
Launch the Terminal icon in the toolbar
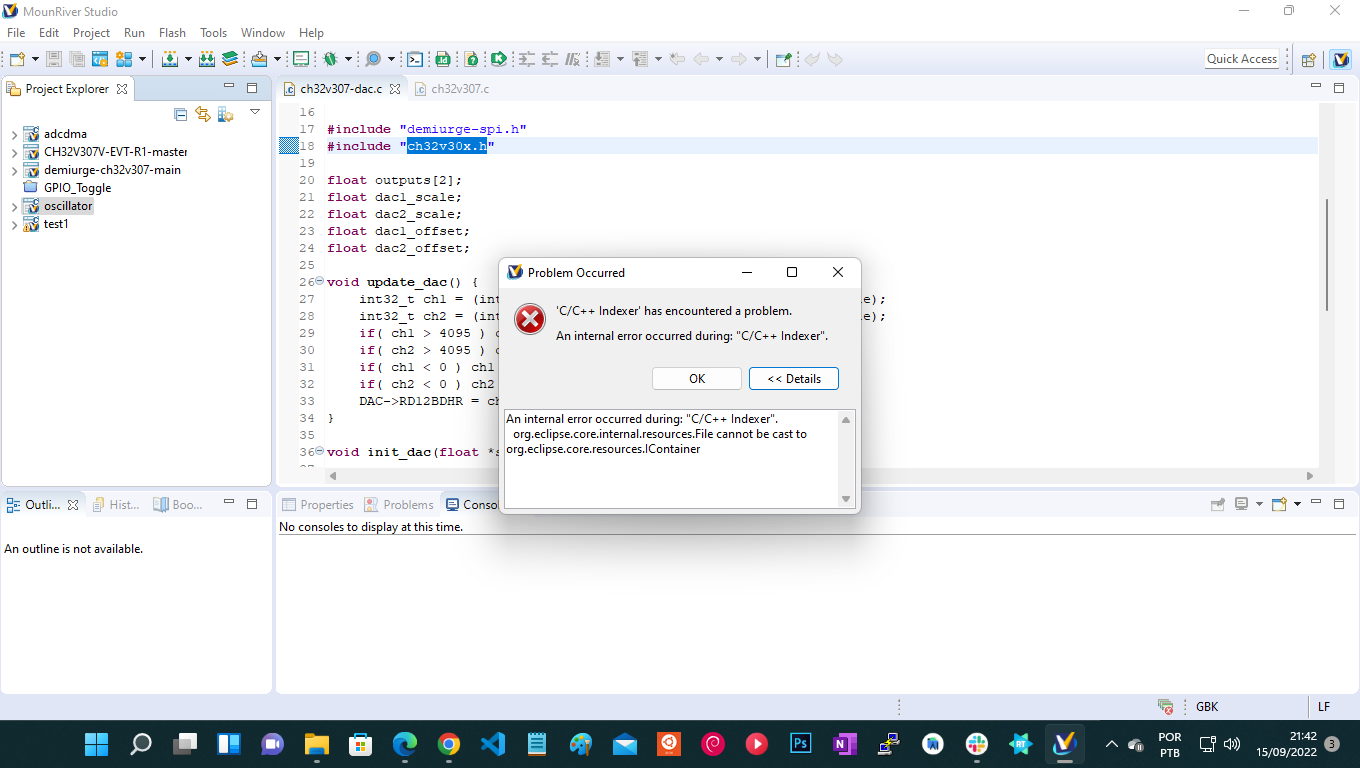(x=414, y=59)
